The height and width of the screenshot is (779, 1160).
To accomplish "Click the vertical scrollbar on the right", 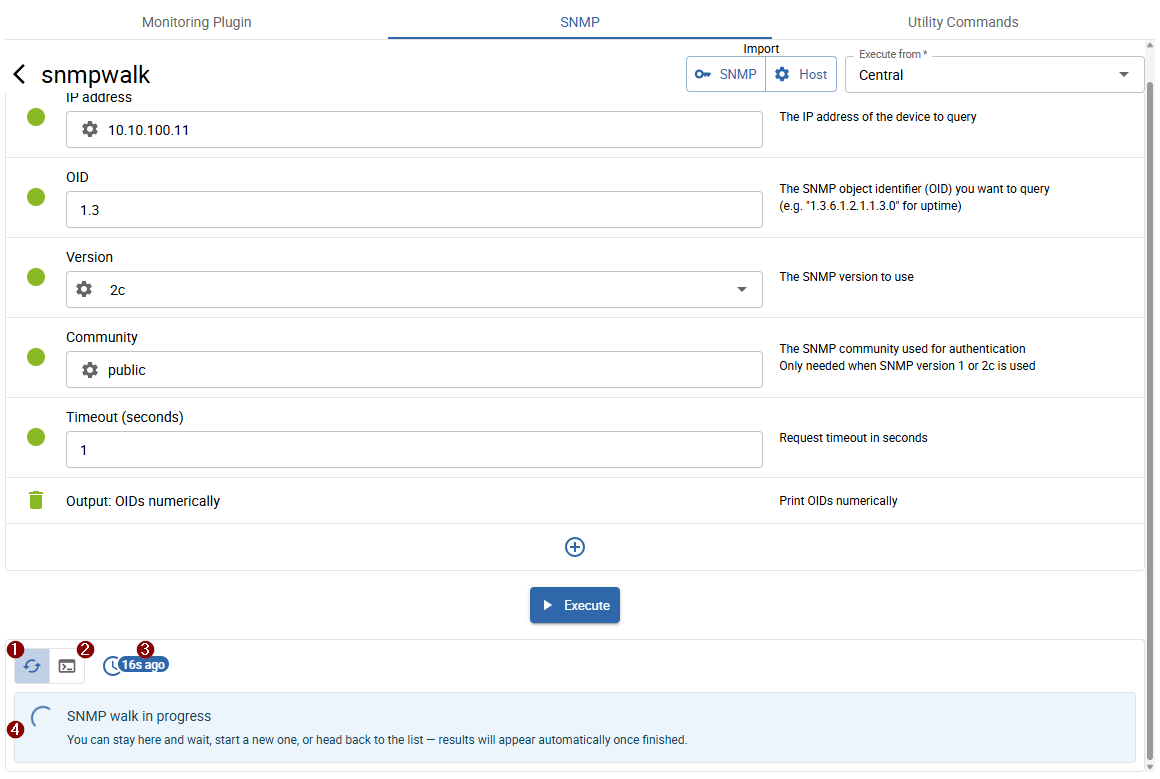I will tap(1150, 400).
